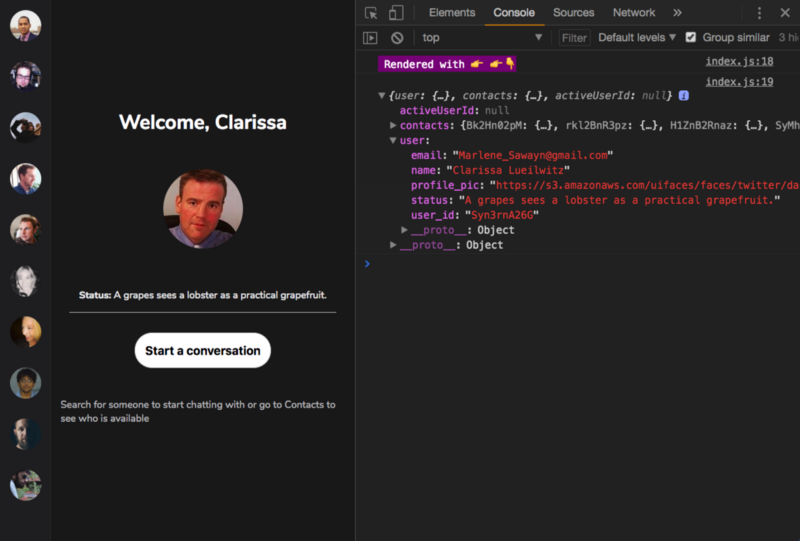
Task: Toggle the device toolbar icon
Action: (x=396, y=13)
